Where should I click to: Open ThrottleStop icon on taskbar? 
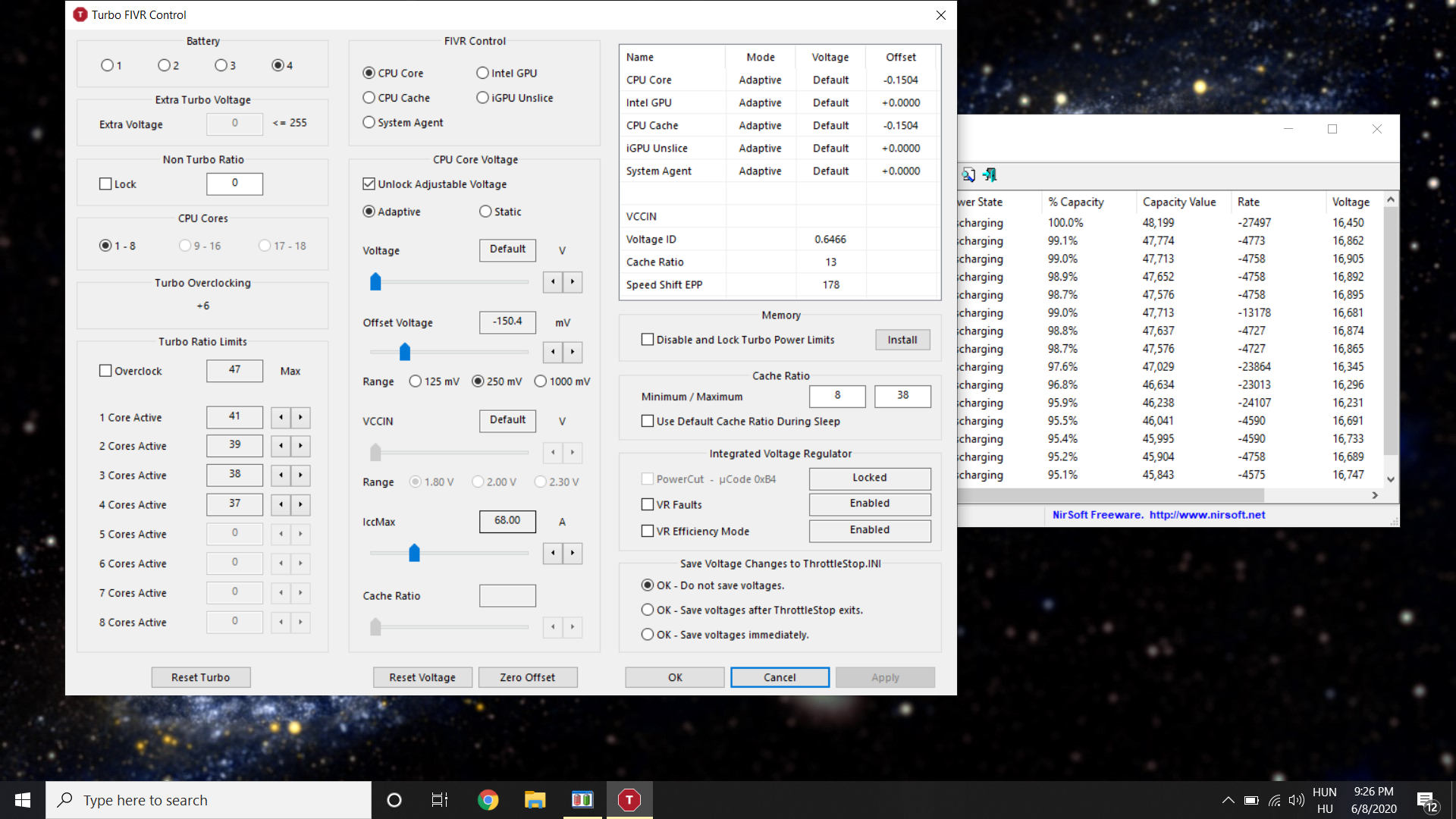[x=629, y=800]
